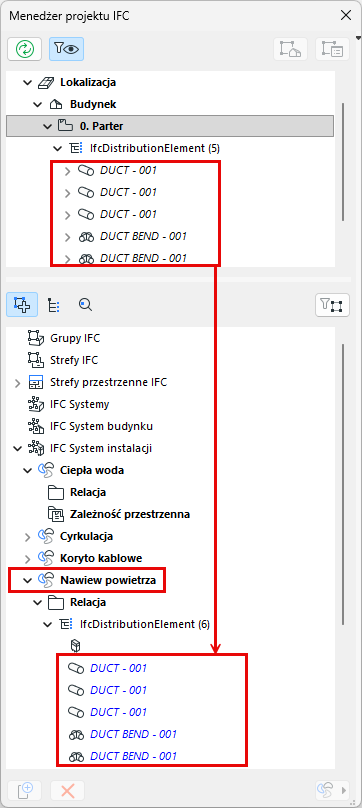The height and width of the screenshot is (808, 362).
Task: Select Grupy IFC in the list
Action: [75, 339]
